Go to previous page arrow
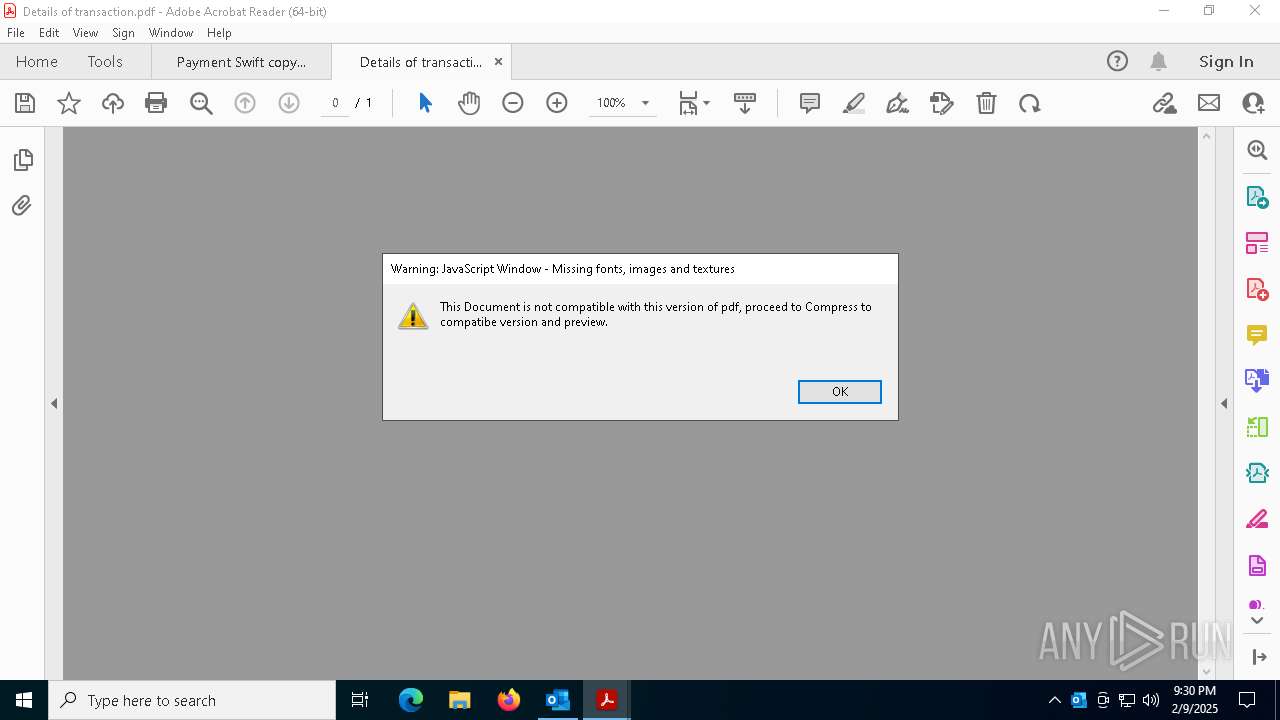 245,103
